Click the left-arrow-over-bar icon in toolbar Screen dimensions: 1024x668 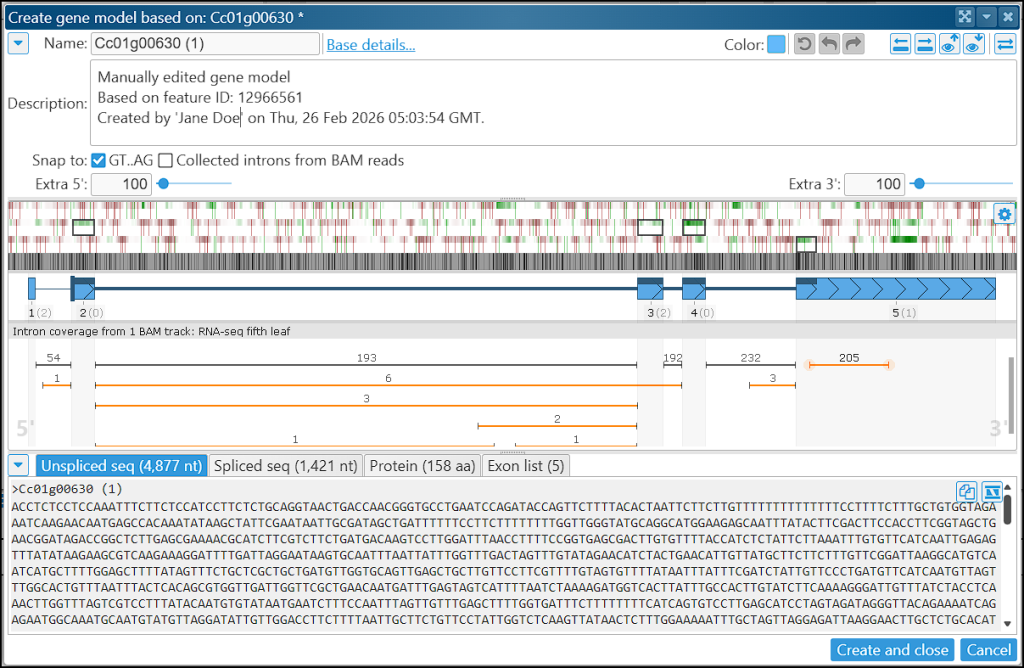[901, 44]
